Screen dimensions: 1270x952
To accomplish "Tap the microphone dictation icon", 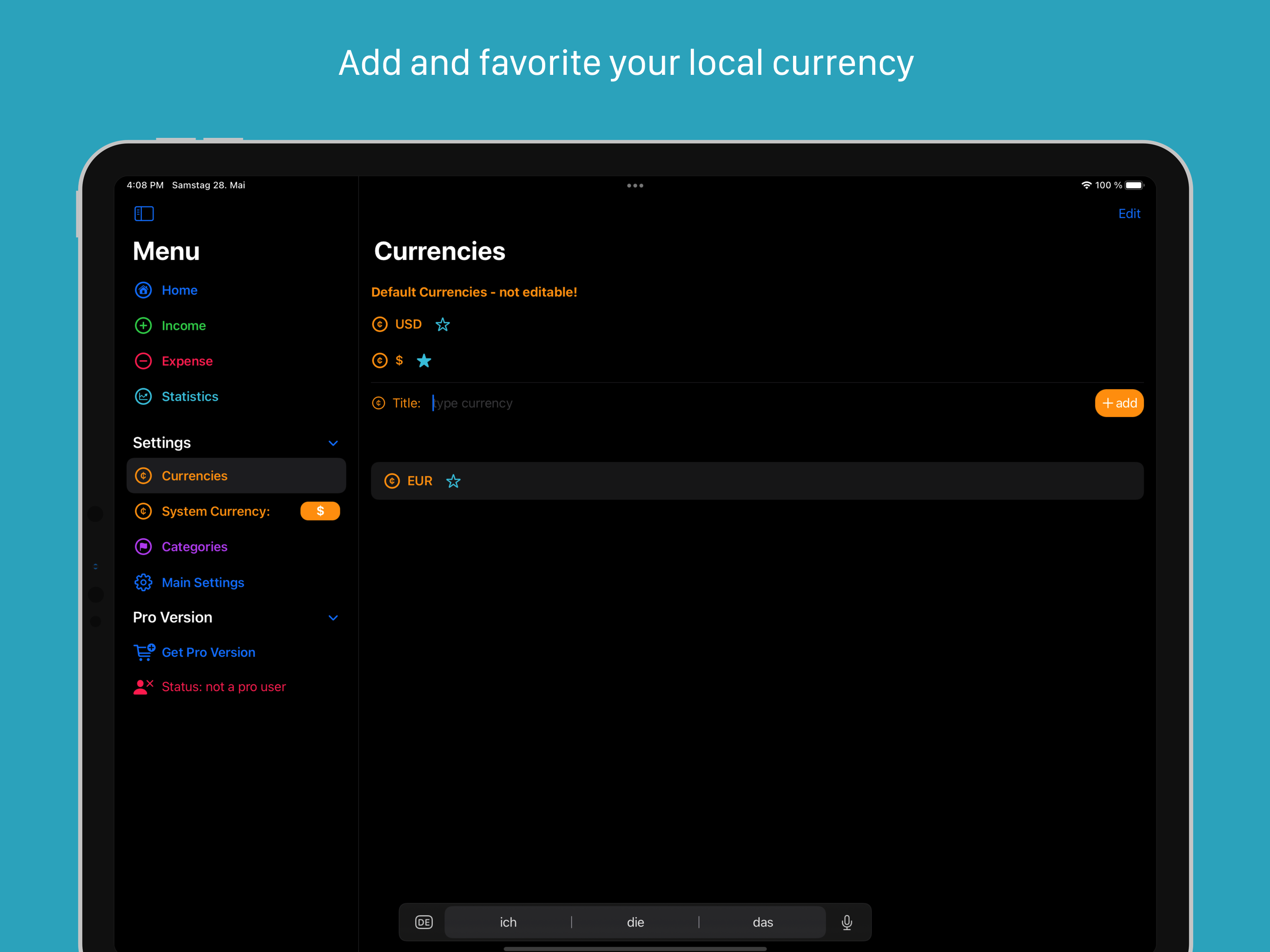I will point(847,923).
